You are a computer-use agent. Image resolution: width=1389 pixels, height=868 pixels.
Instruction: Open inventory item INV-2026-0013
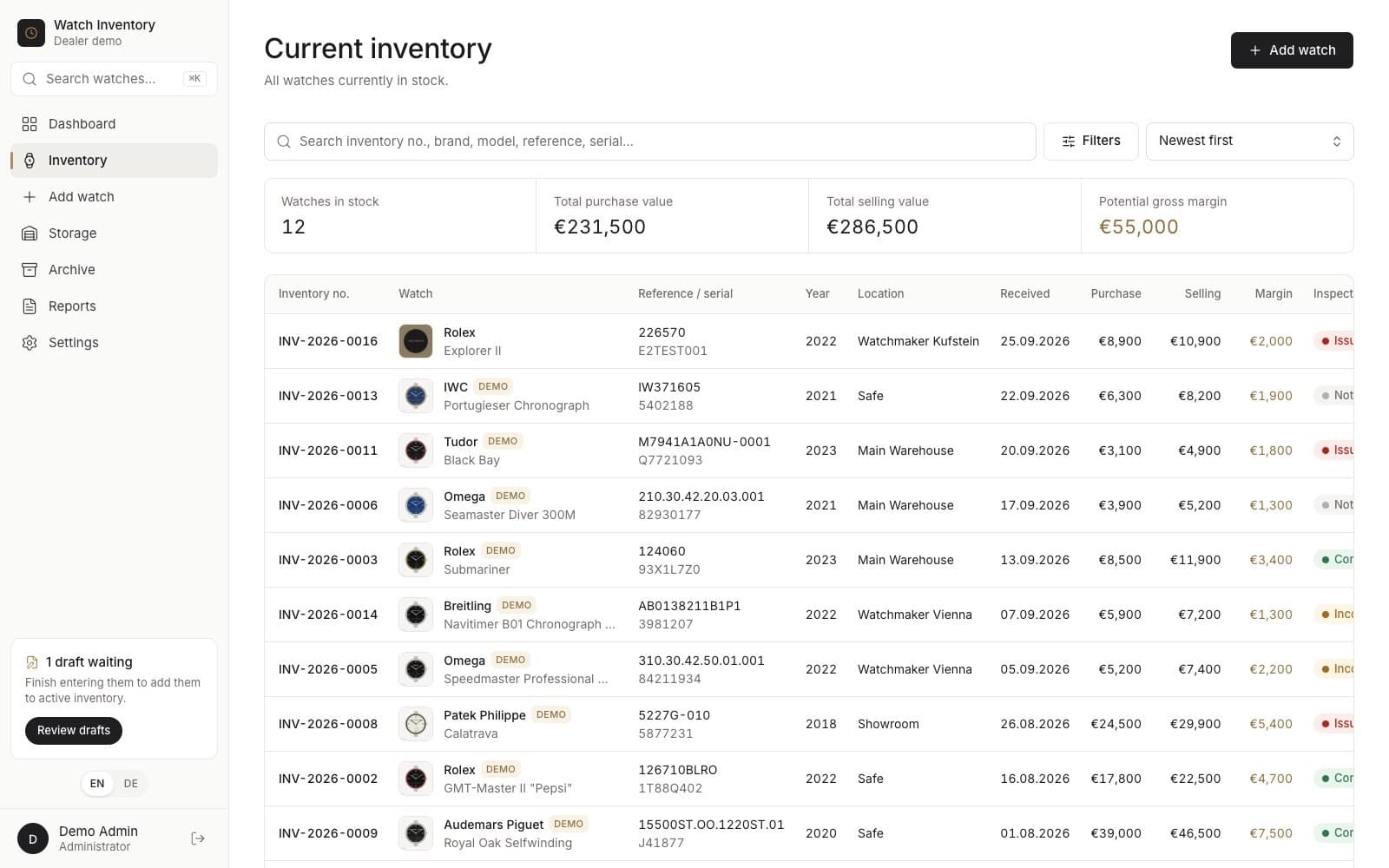[x=328, y=396]
